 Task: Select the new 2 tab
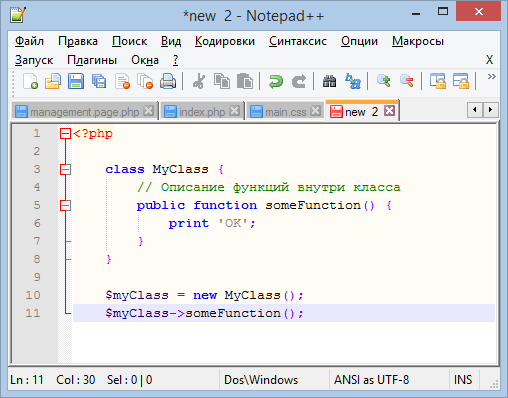click(x=362, y=111)
